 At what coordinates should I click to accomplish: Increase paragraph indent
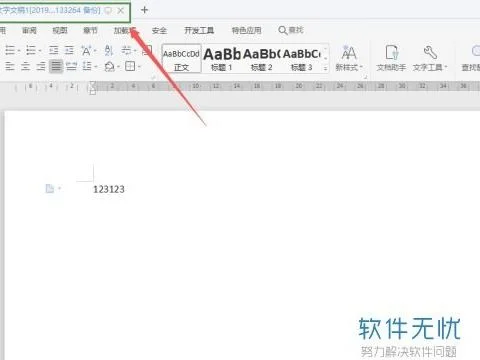coord(69,51)
